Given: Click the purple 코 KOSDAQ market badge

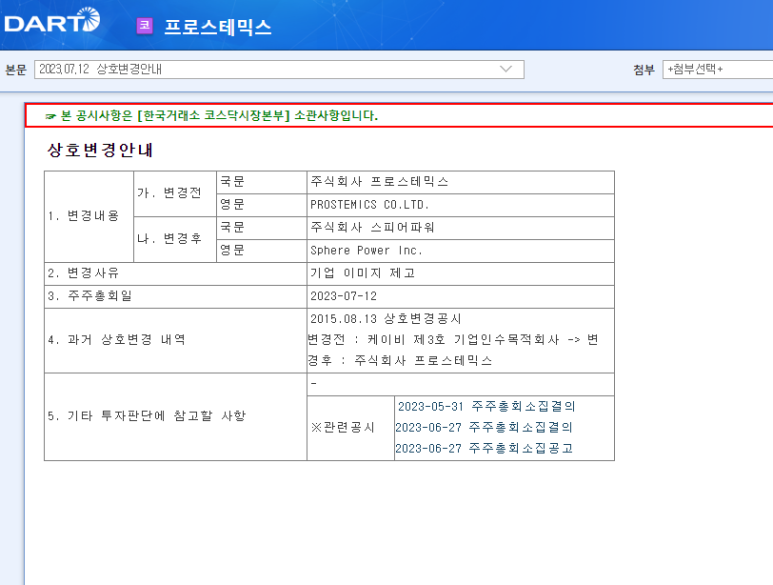Looking at the screenshot, I should tap(144, 26).
